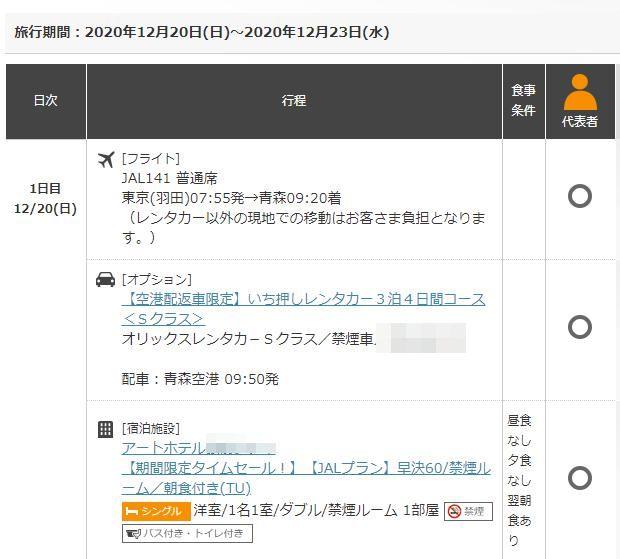Click the car rental option icon
Image resolution: width=620 pixels, height=559 pixels.
106,279
